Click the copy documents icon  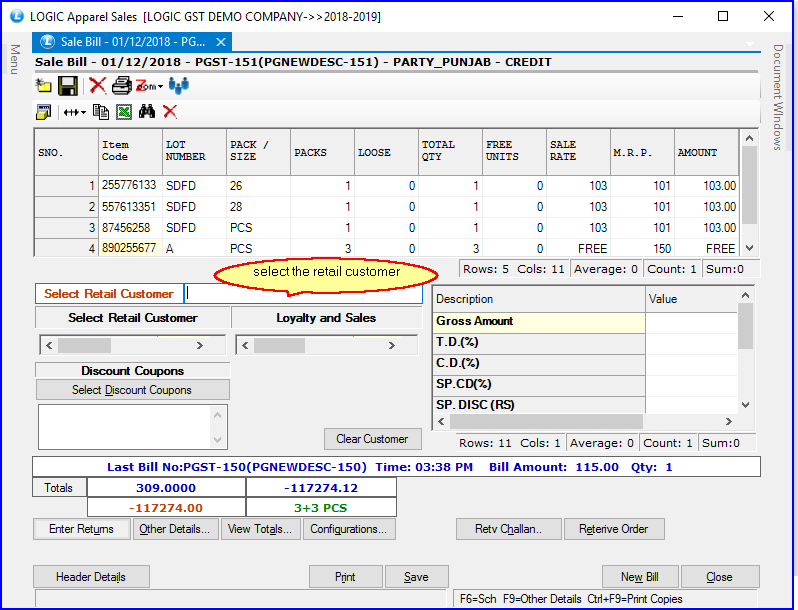pos(101,111)
